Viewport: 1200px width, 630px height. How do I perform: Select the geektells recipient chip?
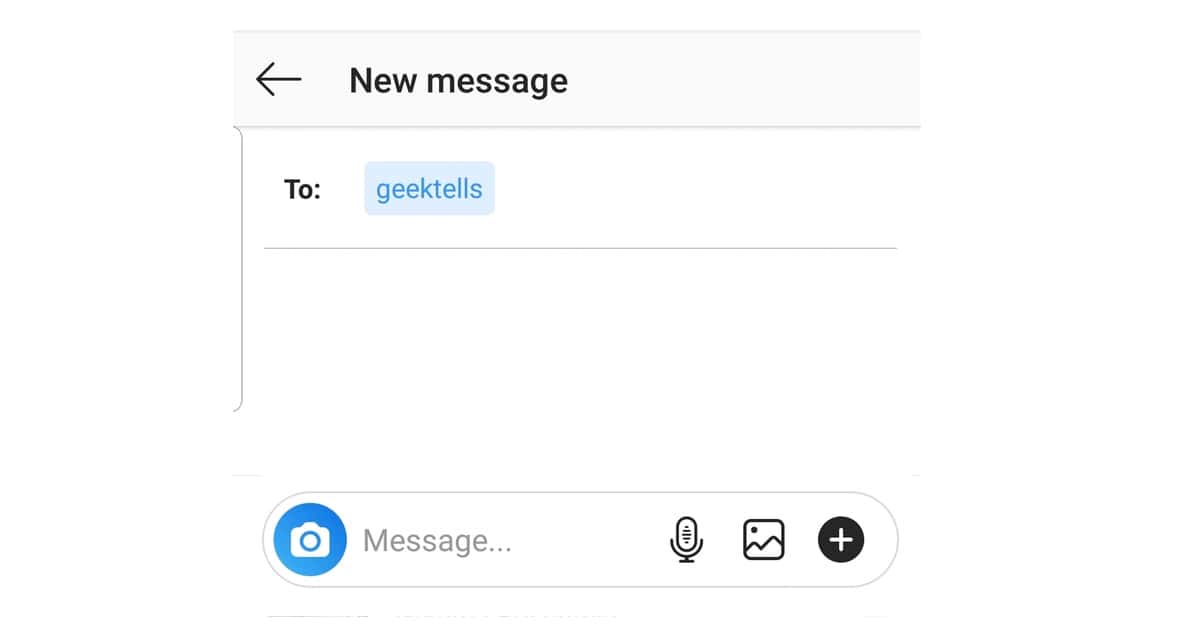429,188
